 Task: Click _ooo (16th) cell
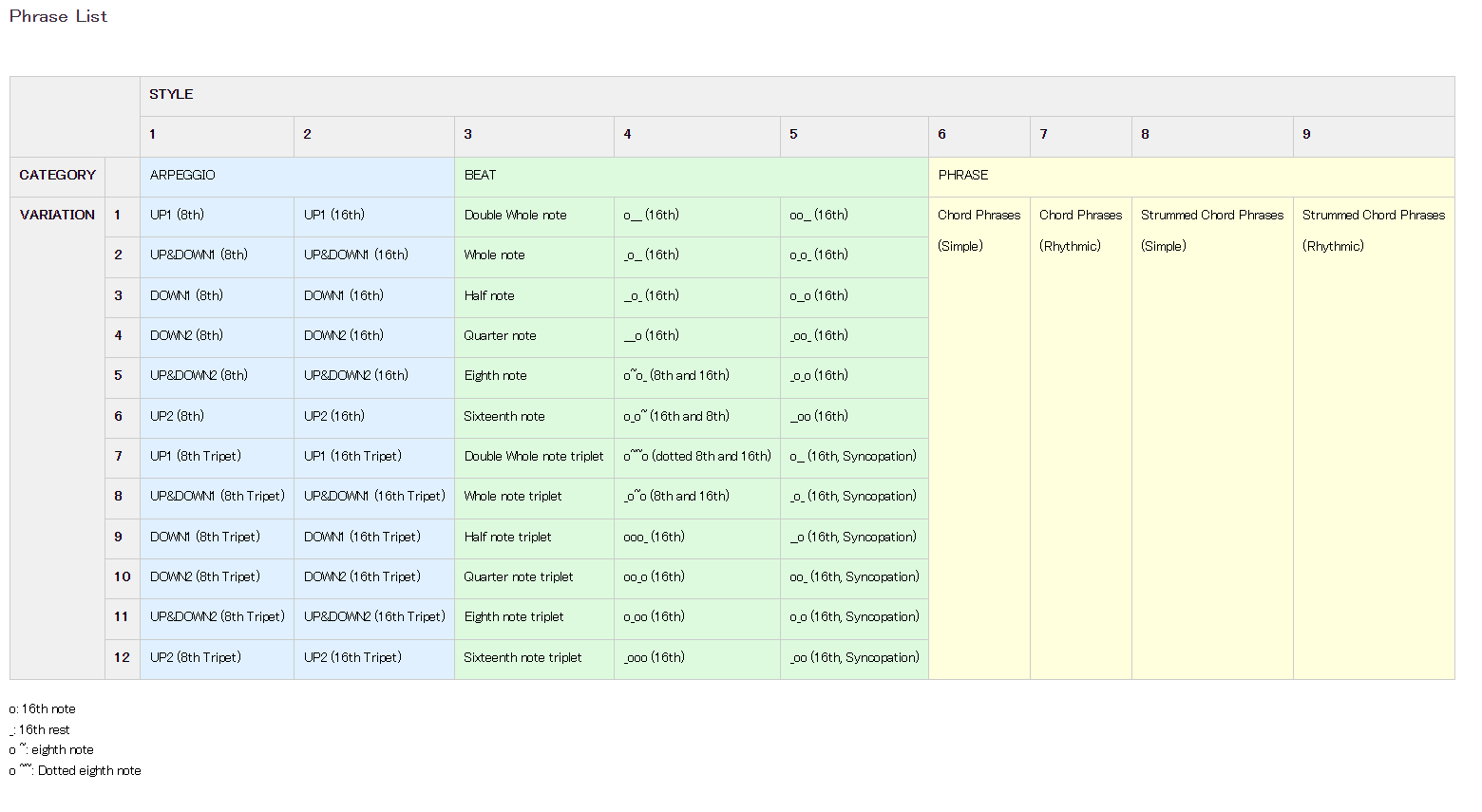[697, 659]
